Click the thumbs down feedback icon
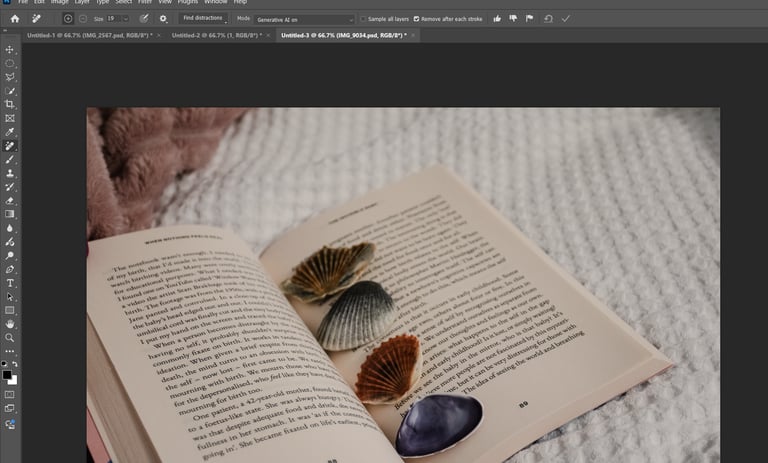The image size is (768, 463). pyautogui.click(x=513, y=19)
